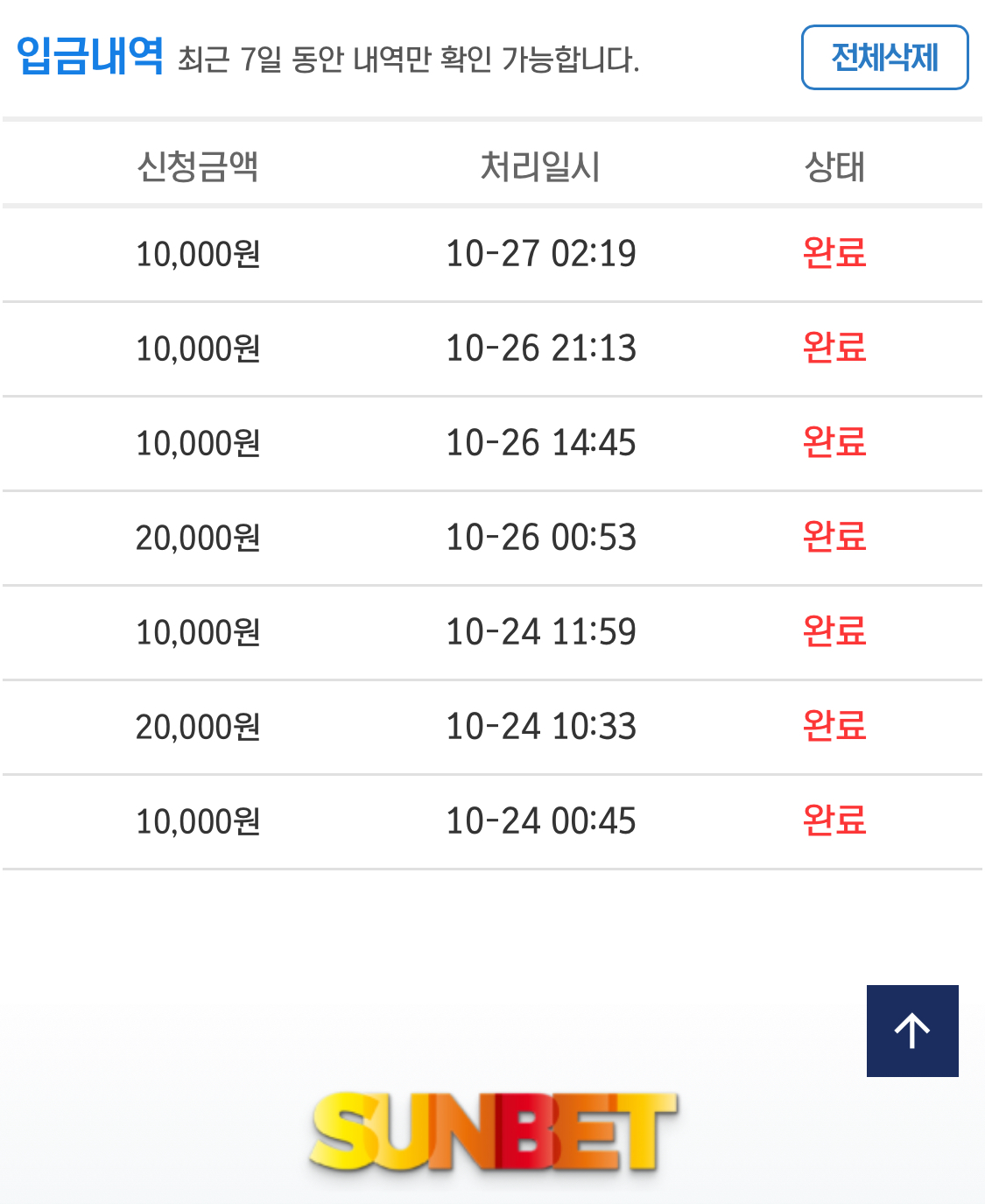Select the 10-24 00:45 deposit row
This screenshot has width=985, height=1204.
coord(492,822)
